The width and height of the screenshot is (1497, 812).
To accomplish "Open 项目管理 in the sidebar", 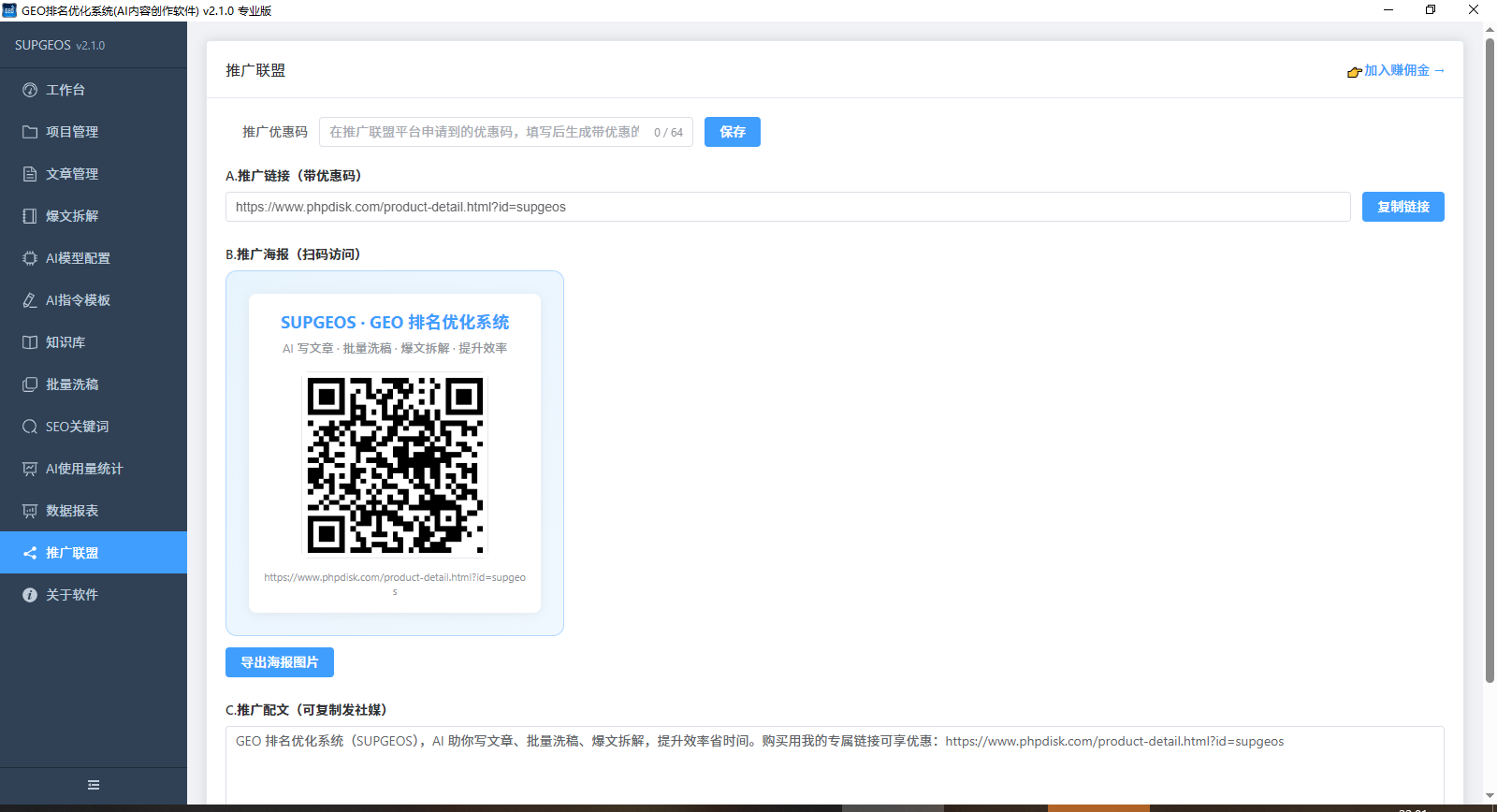I will click(x=94, y=132).
